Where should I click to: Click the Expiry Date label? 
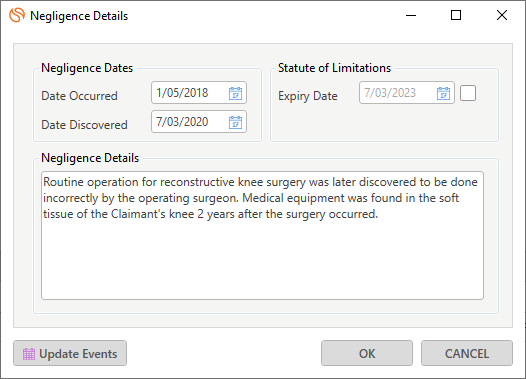[308, 96]
